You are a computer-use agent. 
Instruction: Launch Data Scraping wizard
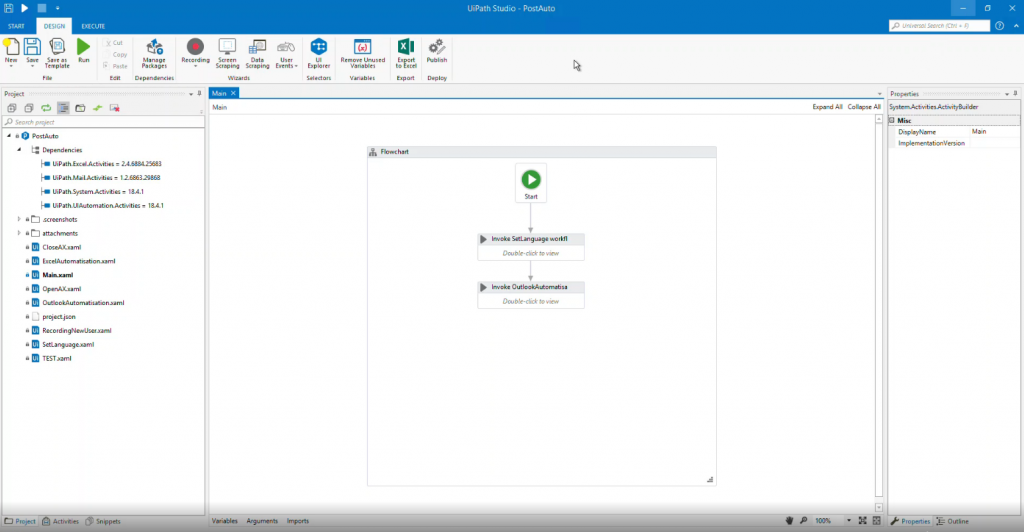257,53
